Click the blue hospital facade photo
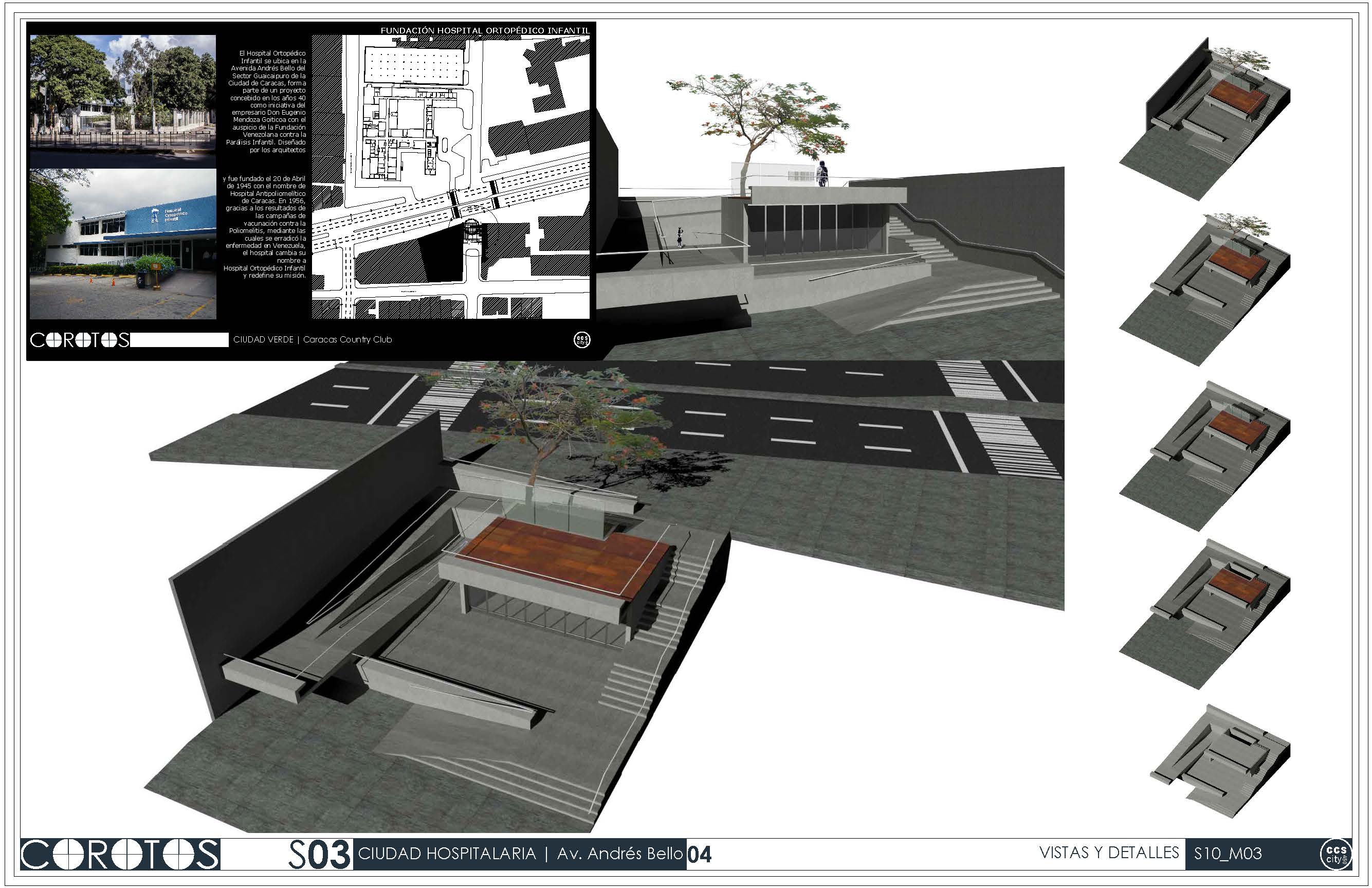Image resolution: width=1372 pixels, height=888 pixels. pos(123,244)
